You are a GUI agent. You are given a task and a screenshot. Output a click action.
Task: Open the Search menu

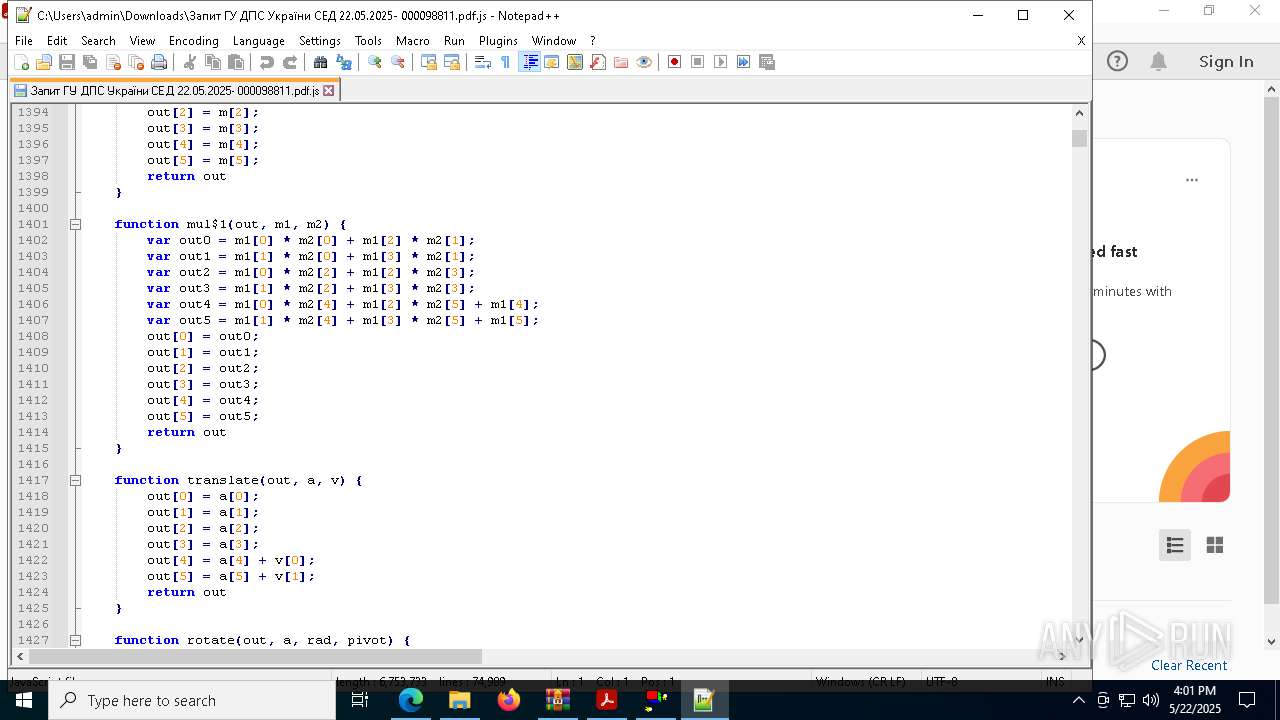pos(98,41)
